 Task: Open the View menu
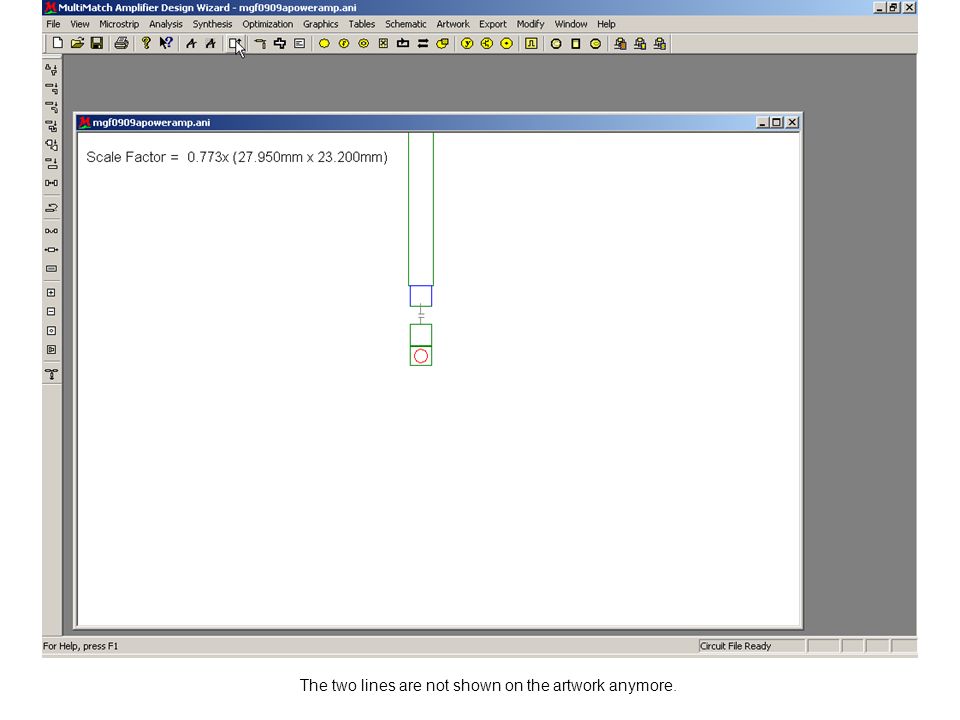[x=80, y=24]
